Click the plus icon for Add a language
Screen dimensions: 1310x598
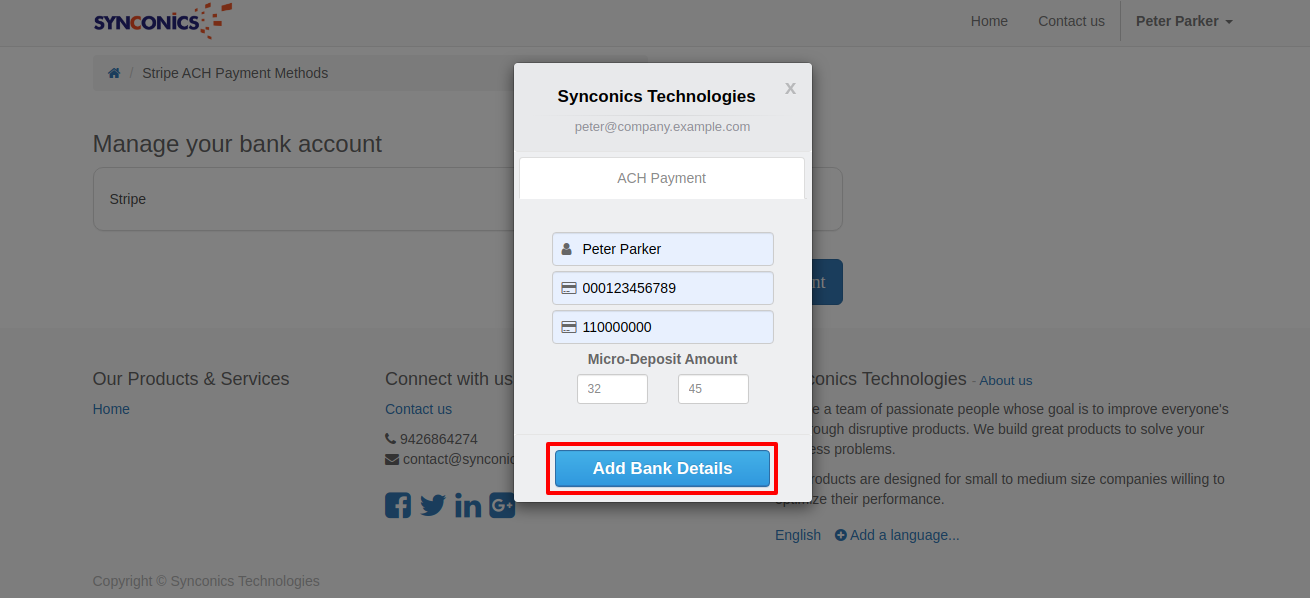(x=841, y=535)
